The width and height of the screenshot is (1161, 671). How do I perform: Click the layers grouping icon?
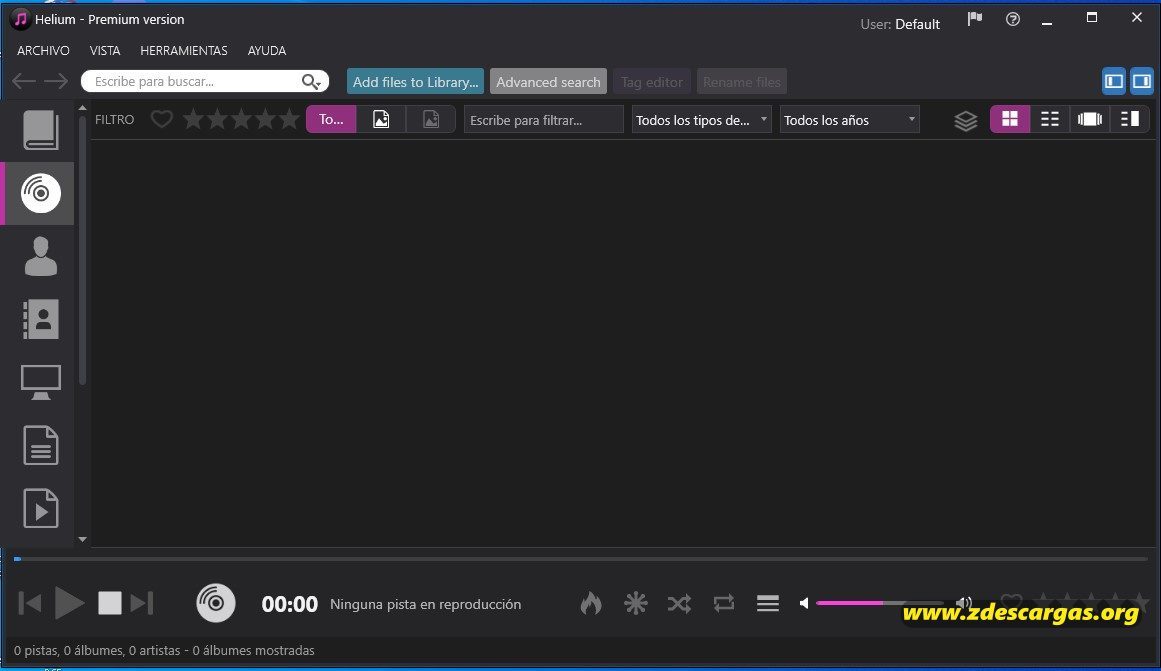pos(966,120)
